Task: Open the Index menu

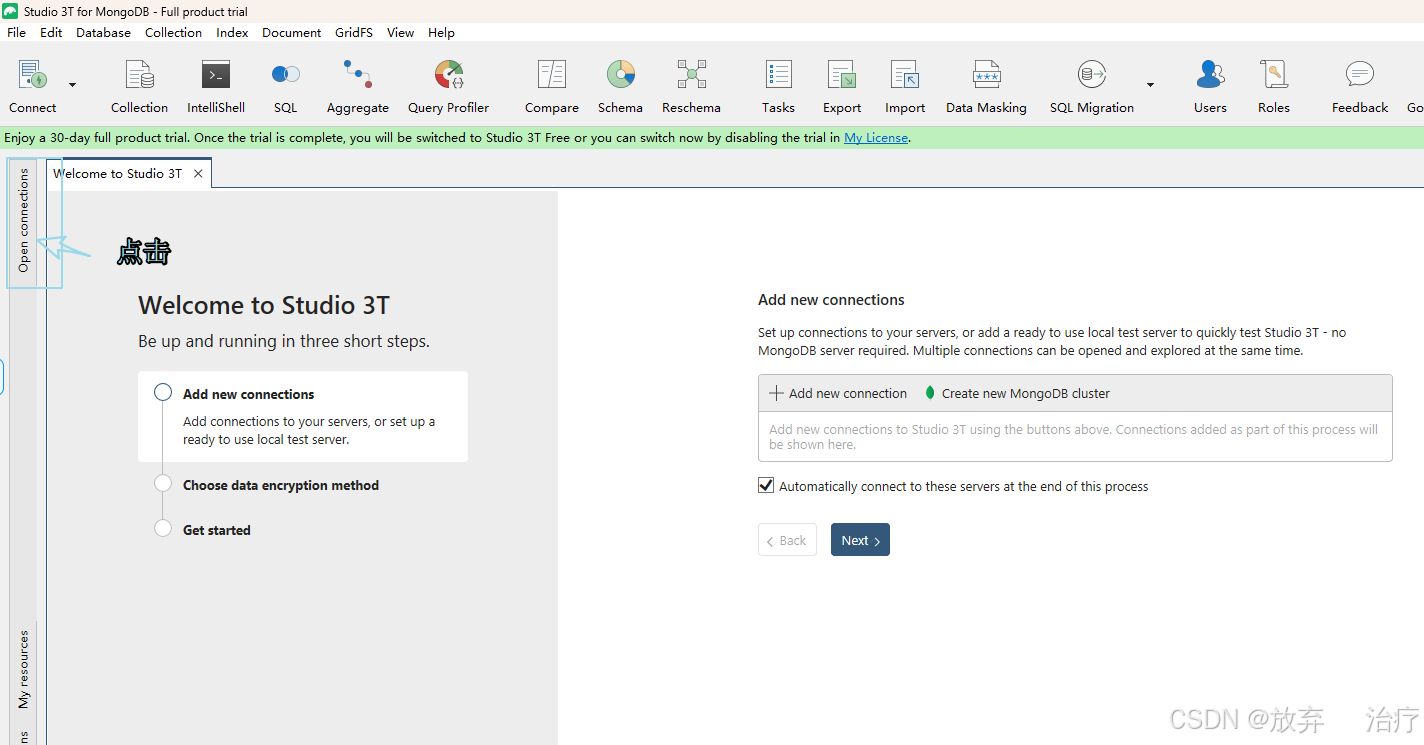Action: click(x=232, y=32)
